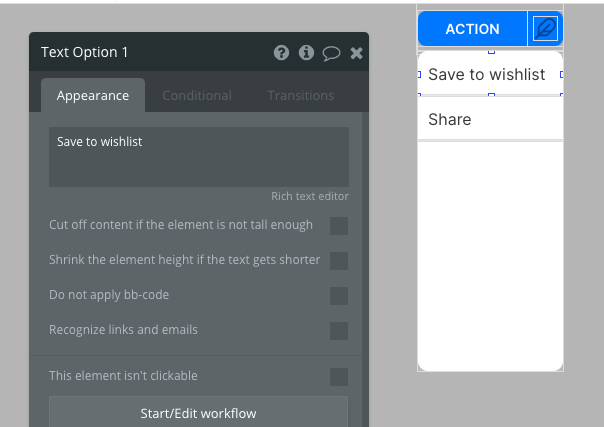The width and height of the screenshot is (604, 427).
Task: Enable Recognize links and emails checkbox
Action: [x=339, y=331]
